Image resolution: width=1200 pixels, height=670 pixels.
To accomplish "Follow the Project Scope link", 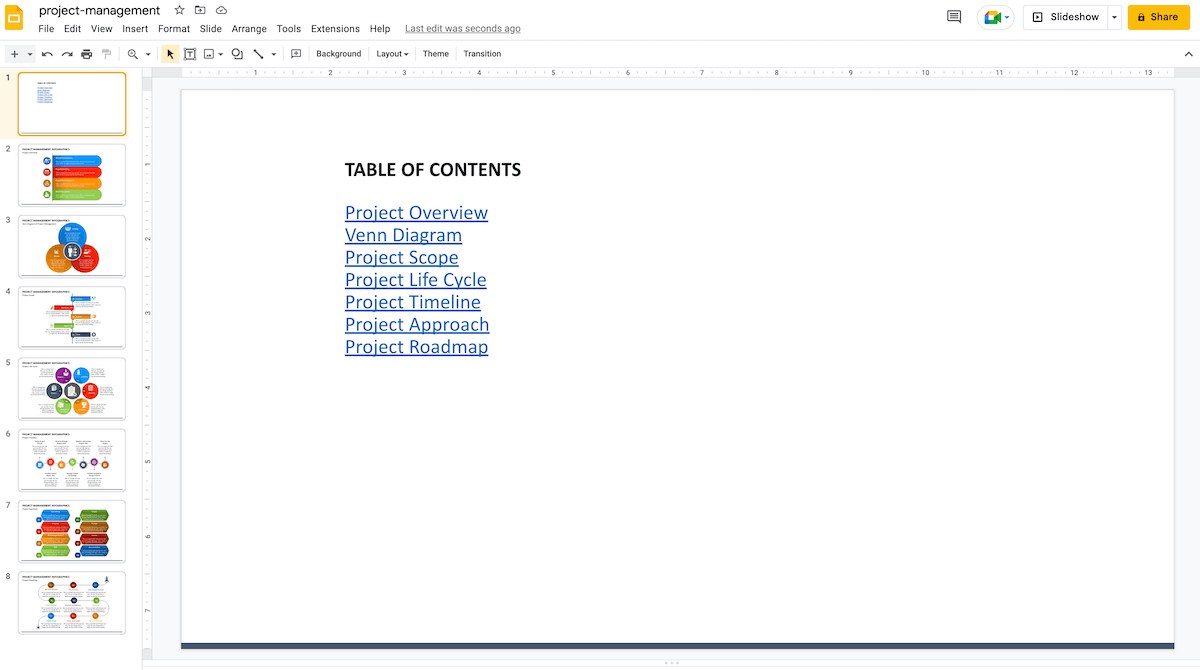I will pyautogui.click(x=401, y=258).
